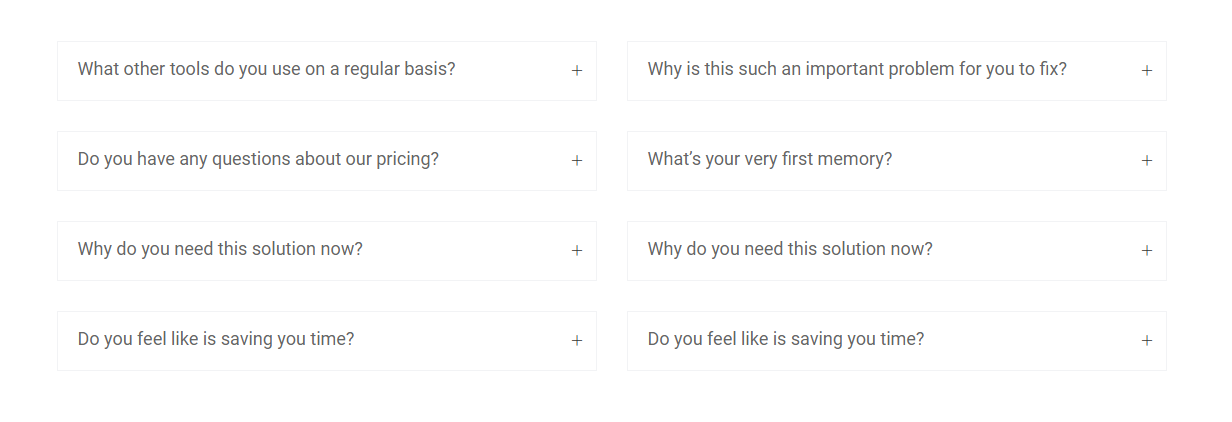
Task: Click plus icon for right column 'Why do you need this solution now?'
Action: pyautogui.click(x=1147, y=251)
